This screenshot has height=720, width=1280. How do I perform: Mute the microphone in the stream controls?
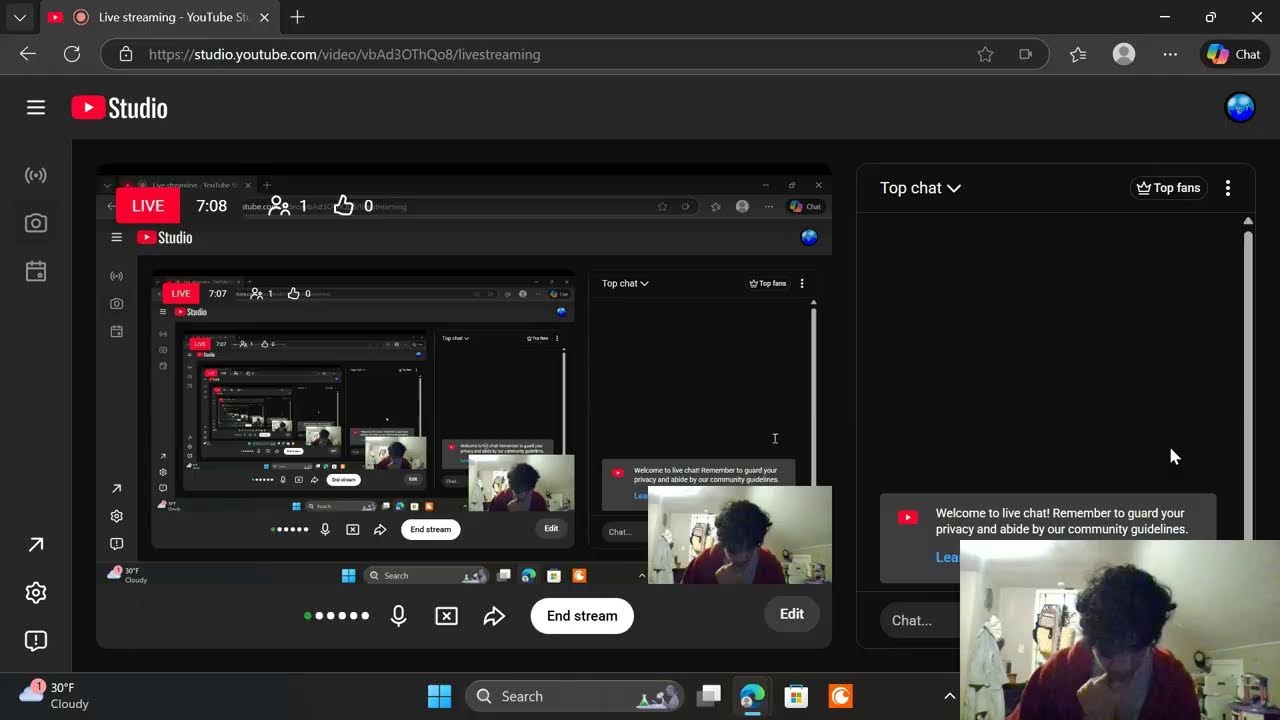pos(399,616)
